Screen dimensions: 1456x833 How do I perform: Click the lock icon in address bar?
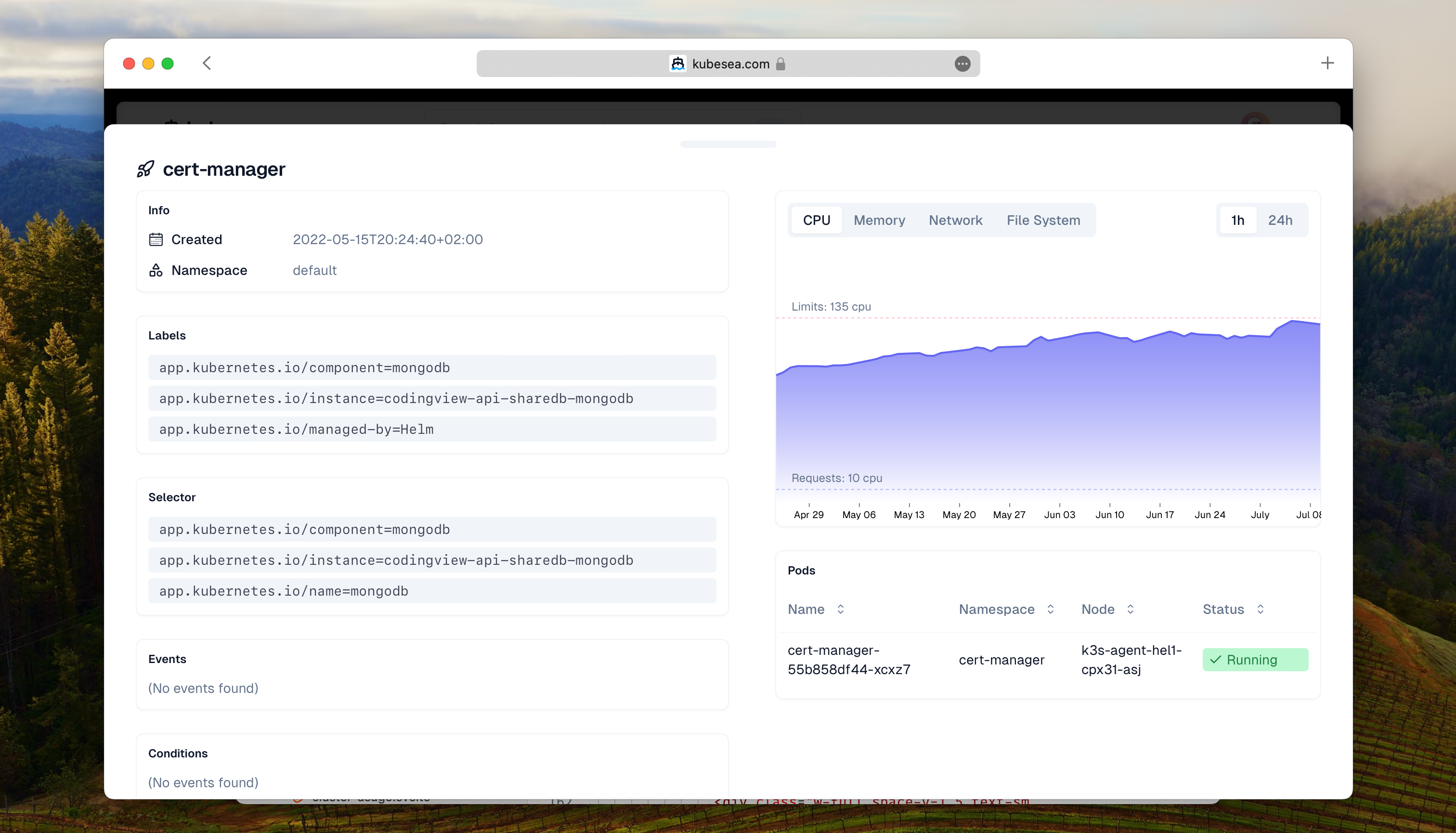click(x=780, y=64)
